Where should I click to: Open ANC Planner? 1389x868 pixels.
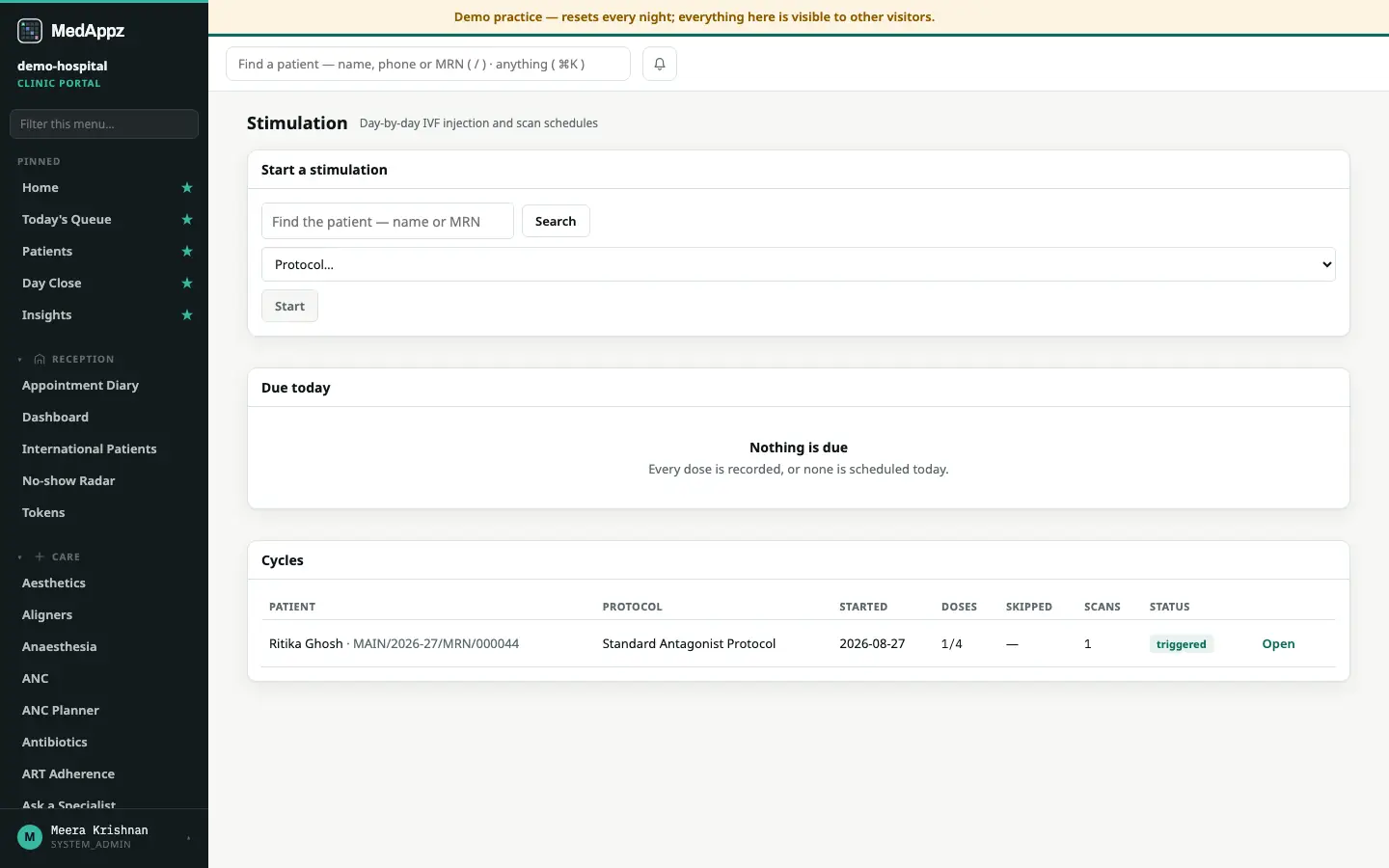pos(61,711)
